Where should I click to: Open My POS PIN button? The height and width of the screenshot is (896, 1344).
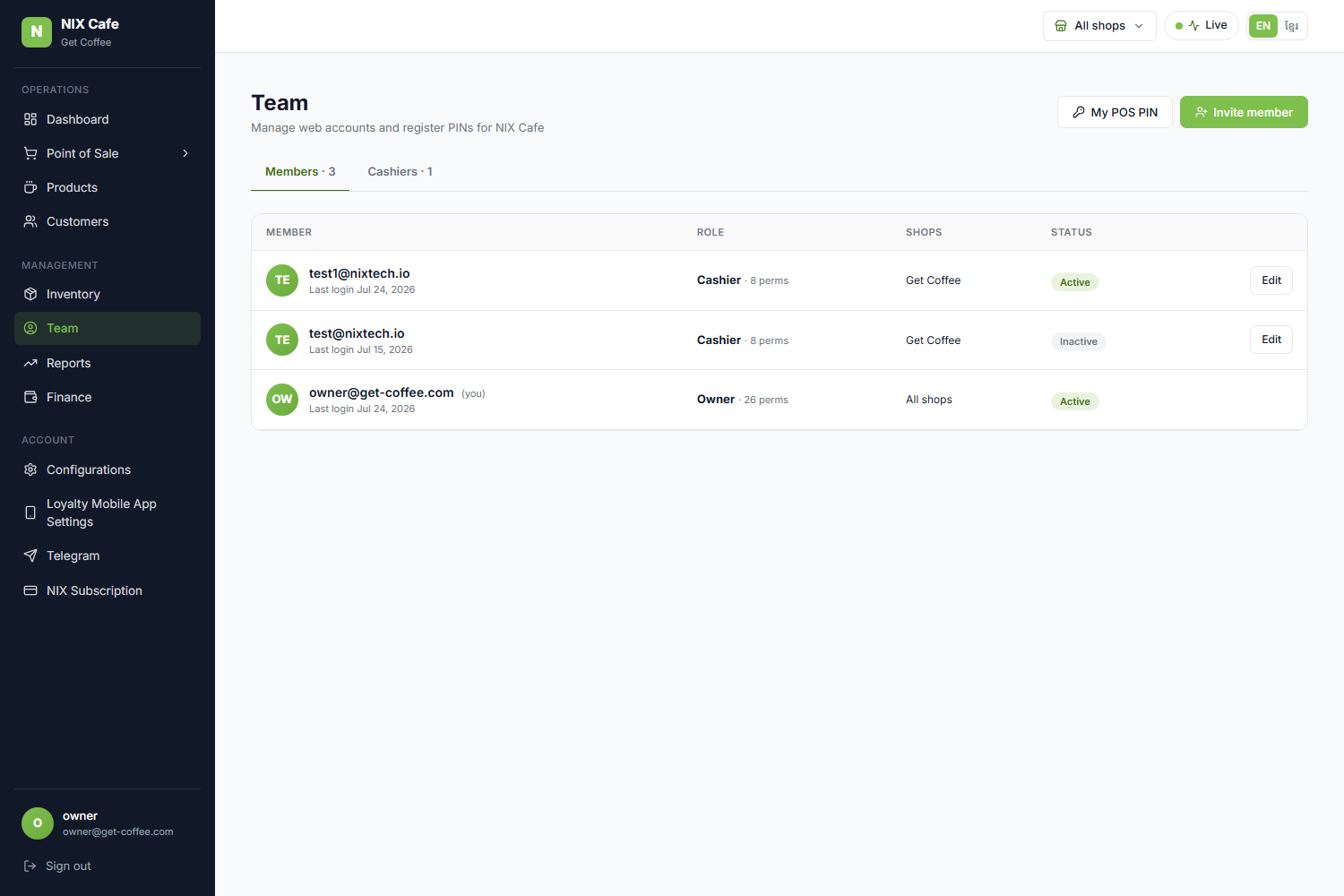1115,112
